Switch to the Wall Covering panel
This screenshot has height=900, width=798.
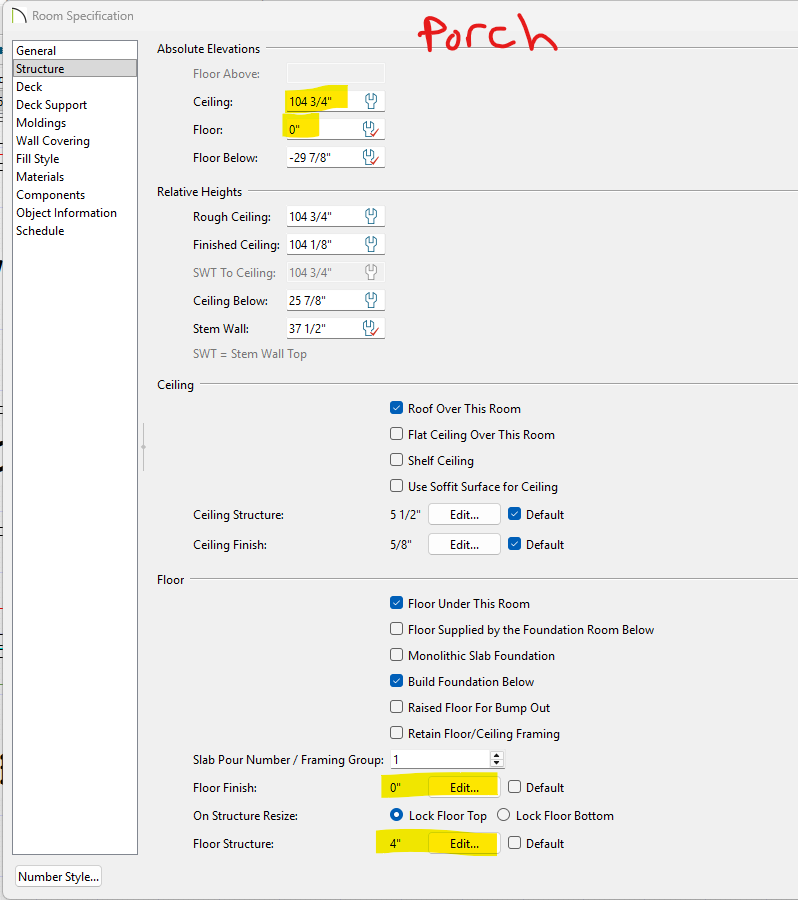click(52, 141)
